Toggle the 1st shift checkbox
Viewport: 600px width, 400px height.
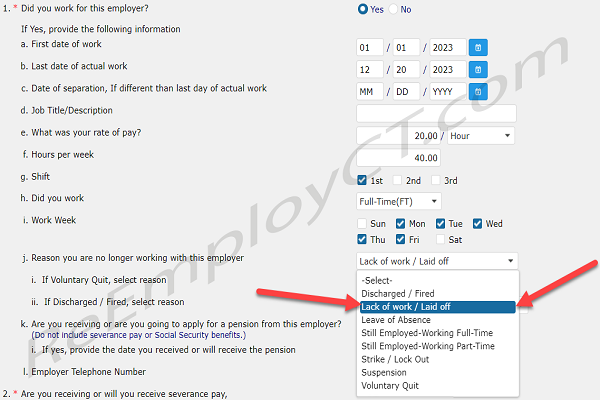pos(363,180)
